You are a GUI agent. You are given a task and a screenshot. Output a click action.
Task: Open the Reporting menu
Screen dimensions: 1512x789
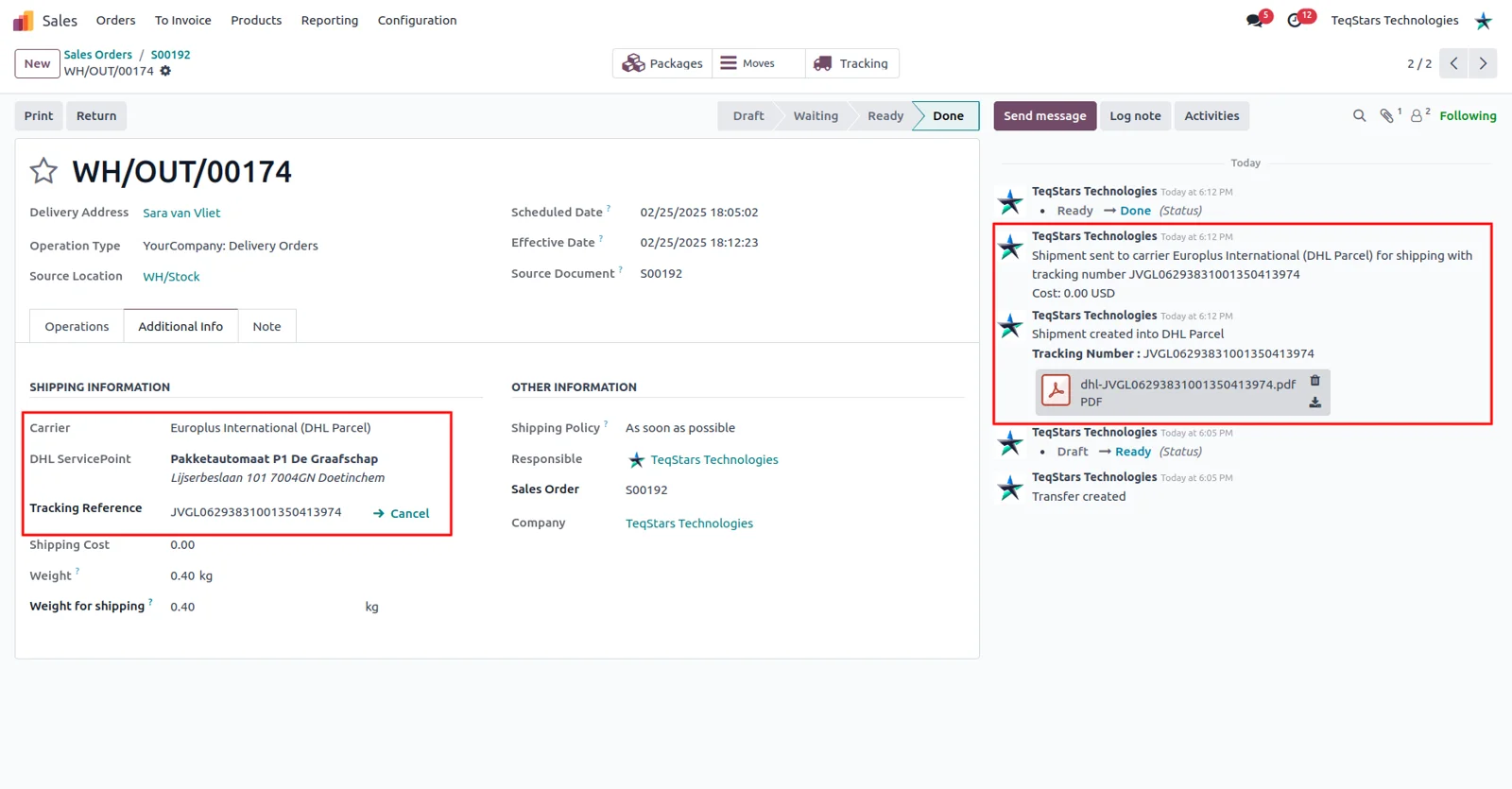[330, 20]
